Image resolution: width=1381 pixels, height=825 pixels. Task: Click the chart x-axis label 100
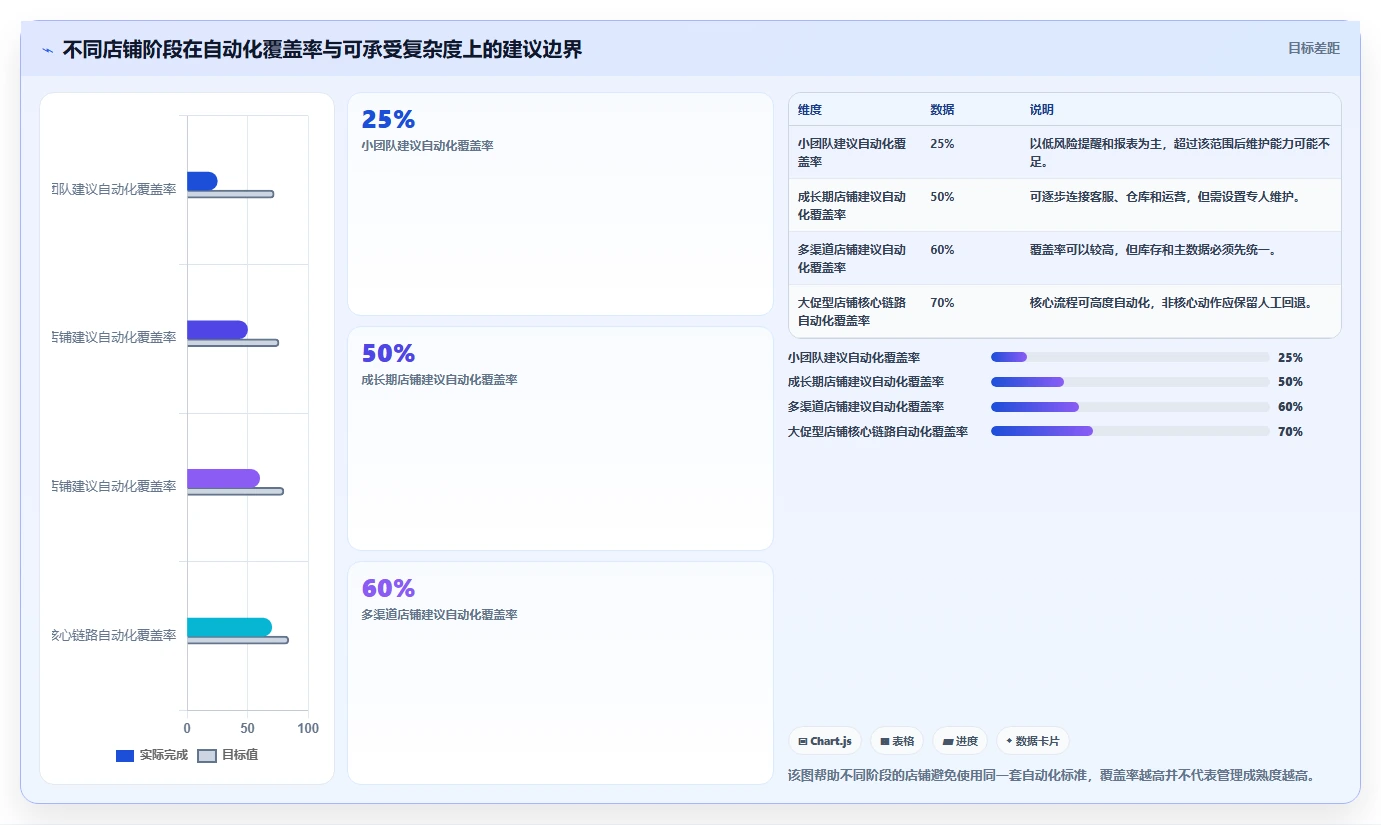coord(308,728)
